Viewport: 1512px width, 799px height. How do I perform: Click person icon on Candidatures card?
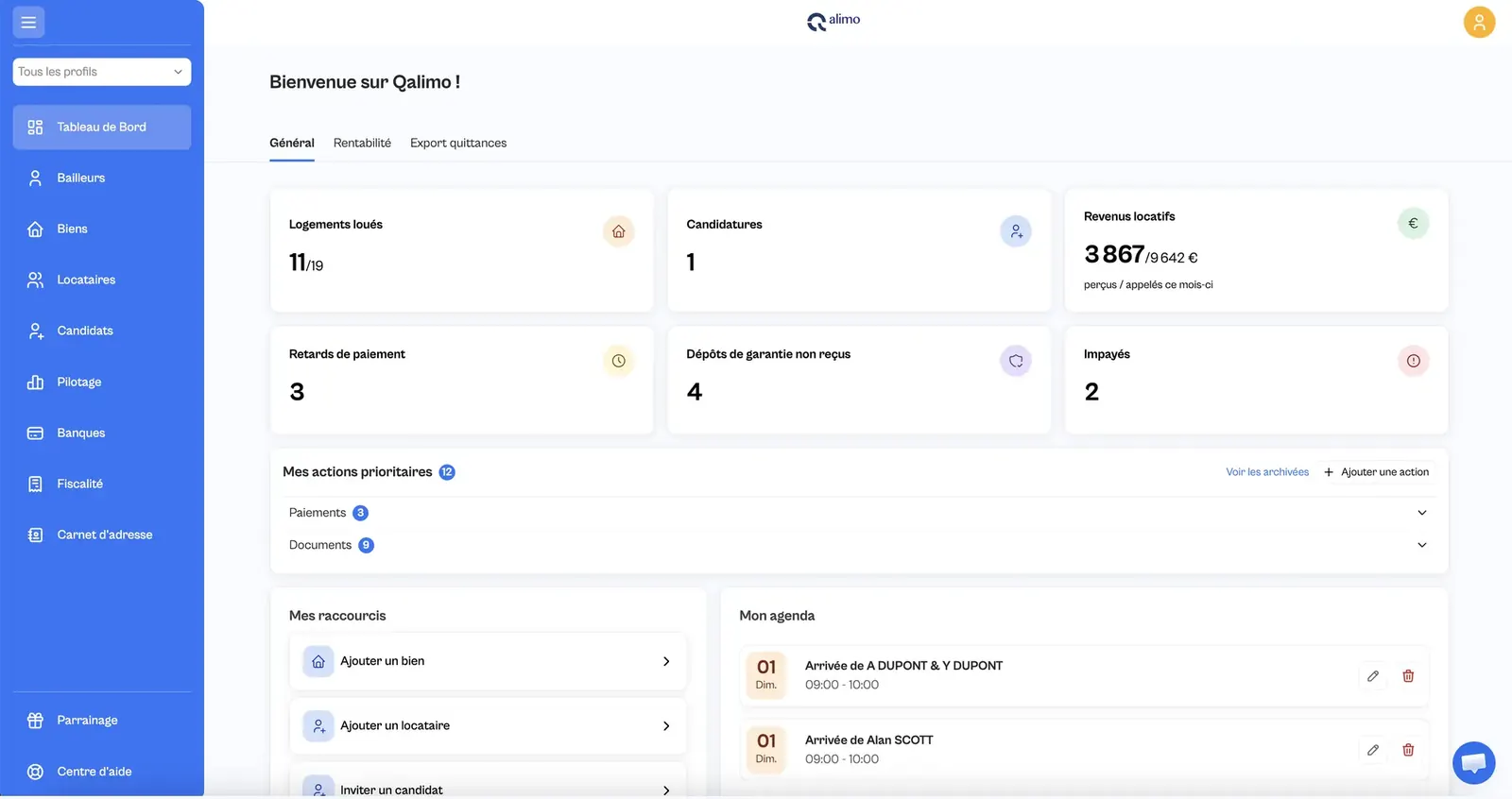1016,231
